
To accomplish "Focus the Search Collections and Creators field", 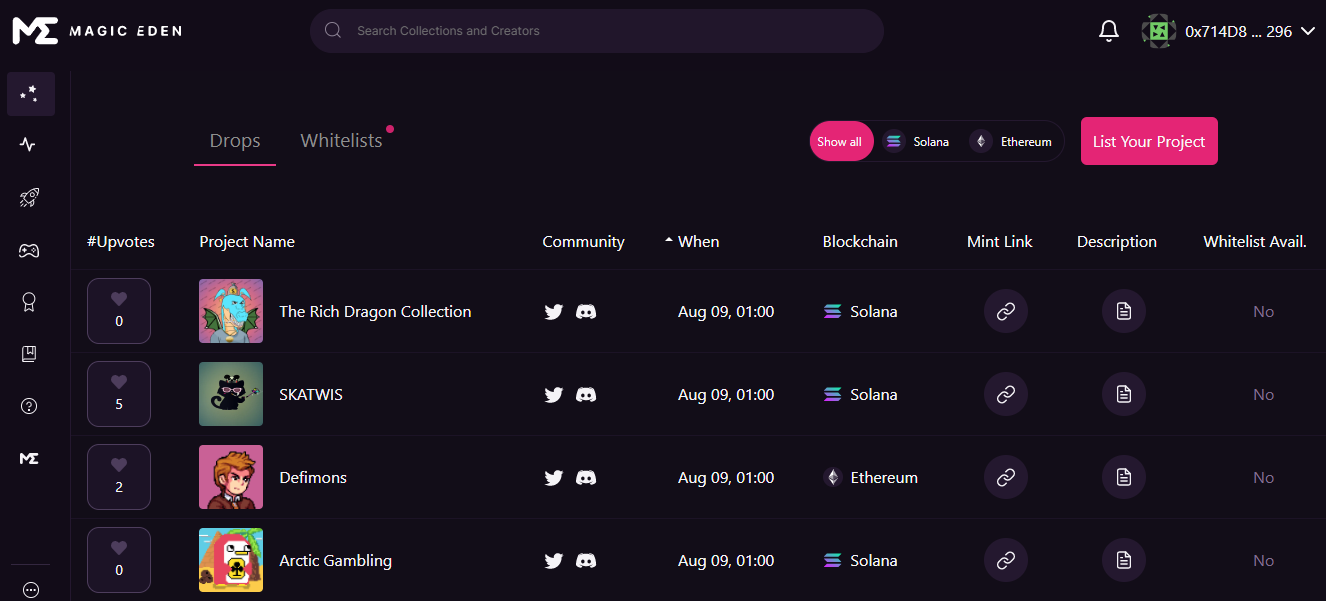I will click(x=597, y=31).
